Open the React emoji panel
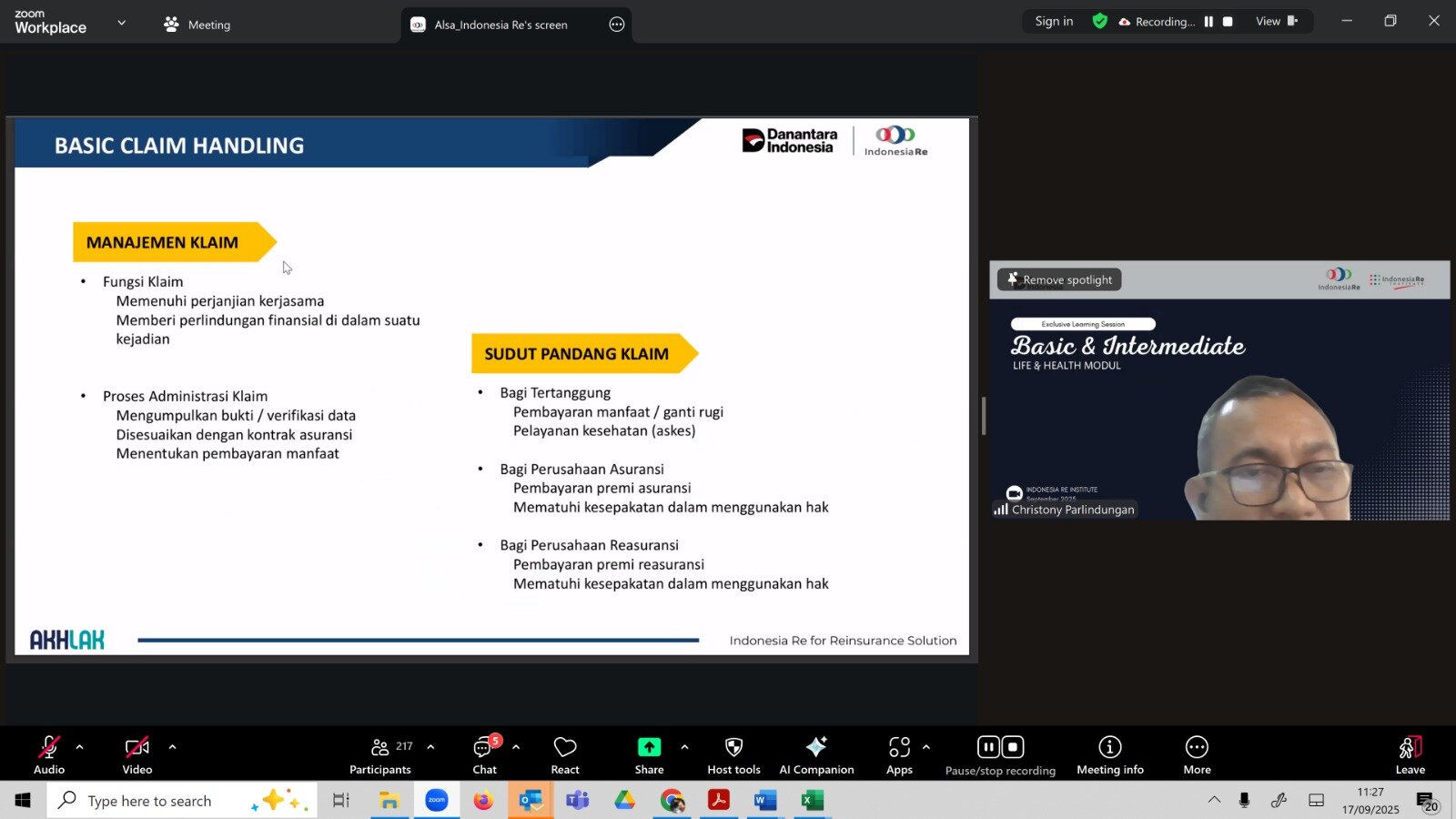The width and height of the screenshot is (1456, 819). (x=564, y=754)
